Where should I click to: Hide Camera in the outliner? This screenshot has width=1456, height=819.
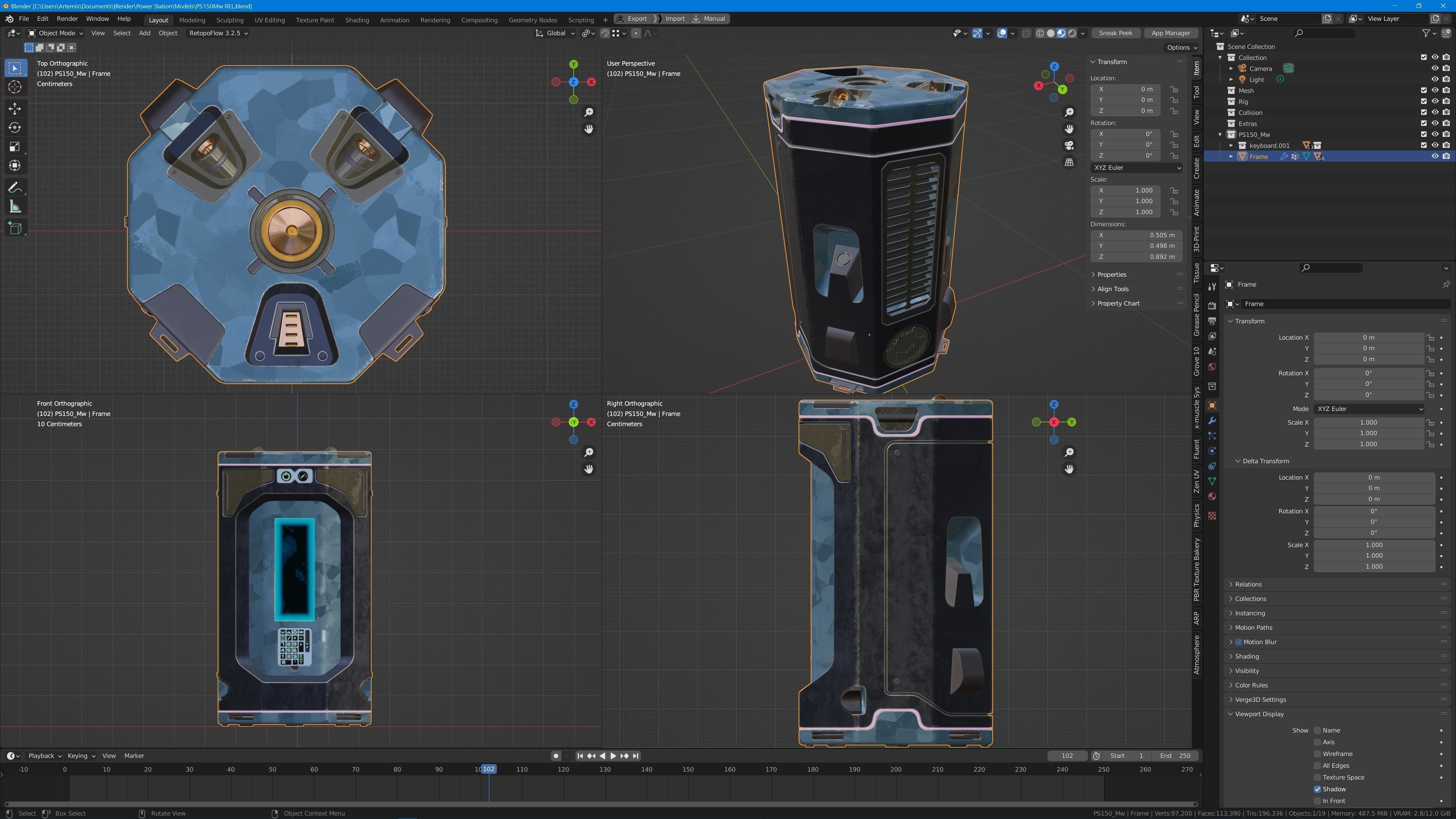point(1434,68)
